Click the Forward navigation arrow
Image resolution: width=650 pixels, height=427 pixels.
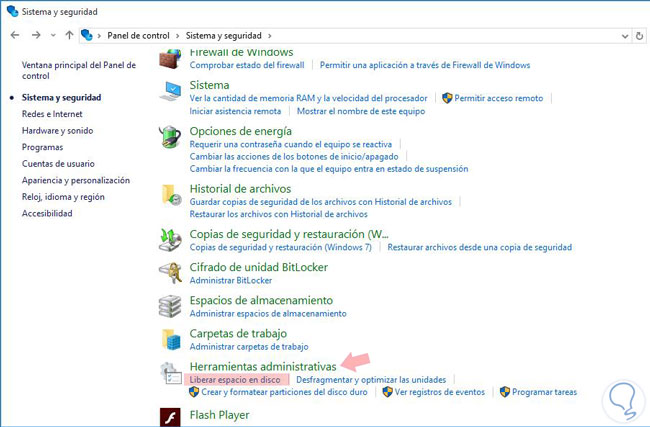tap(36, 35)
